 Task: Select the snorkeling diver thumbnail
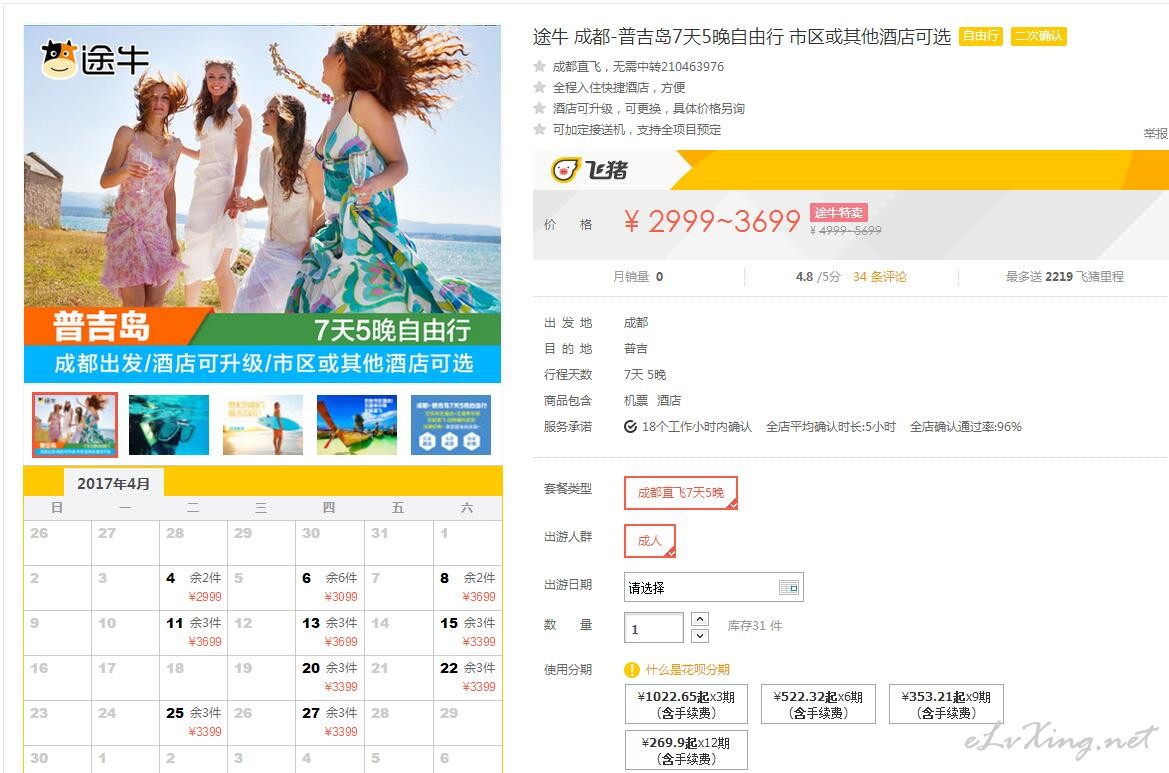click(x=168, y=425)
